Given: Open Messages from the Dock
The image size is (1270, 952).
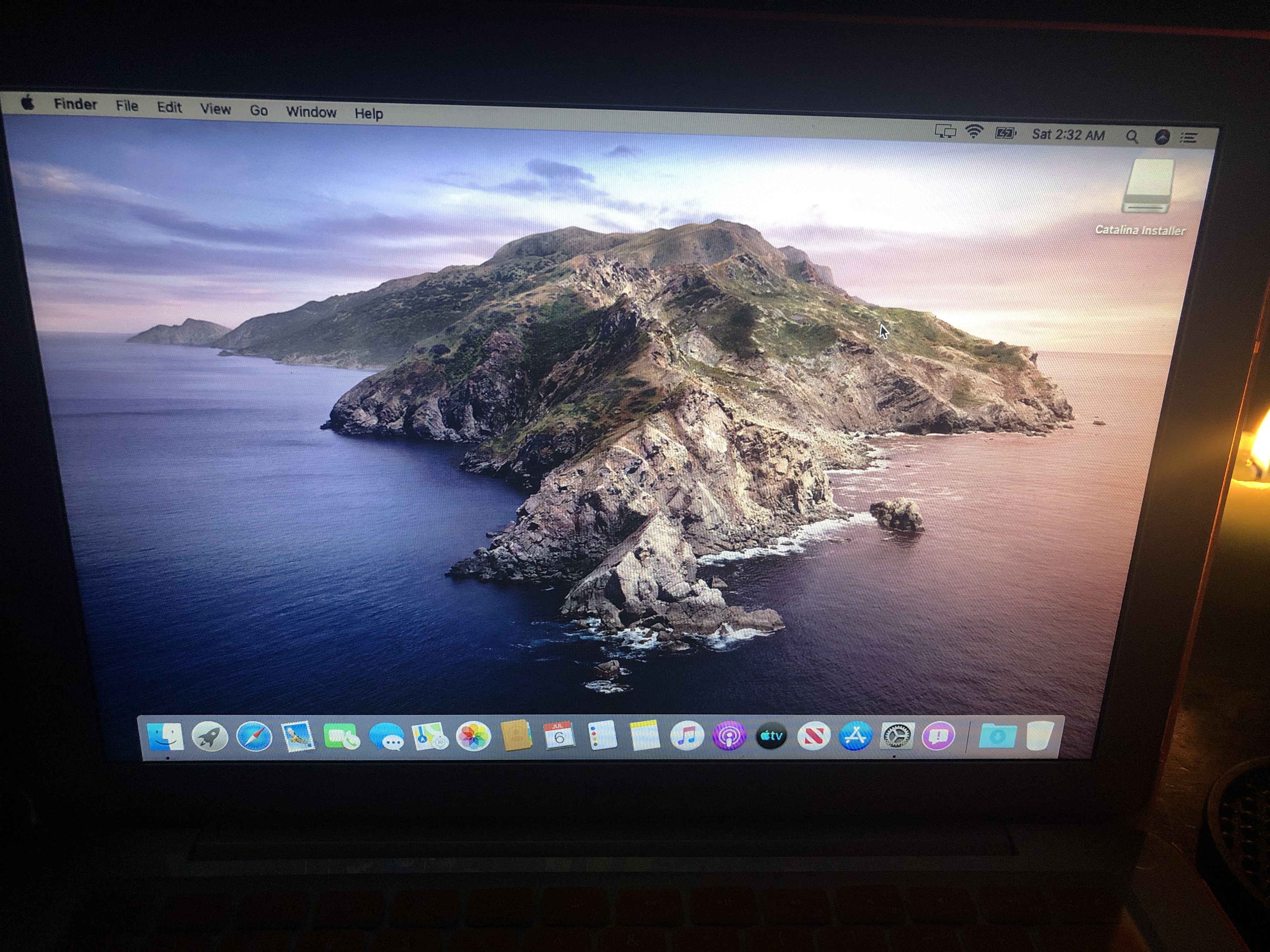Looking at the screenshot, I should (386, 736).
